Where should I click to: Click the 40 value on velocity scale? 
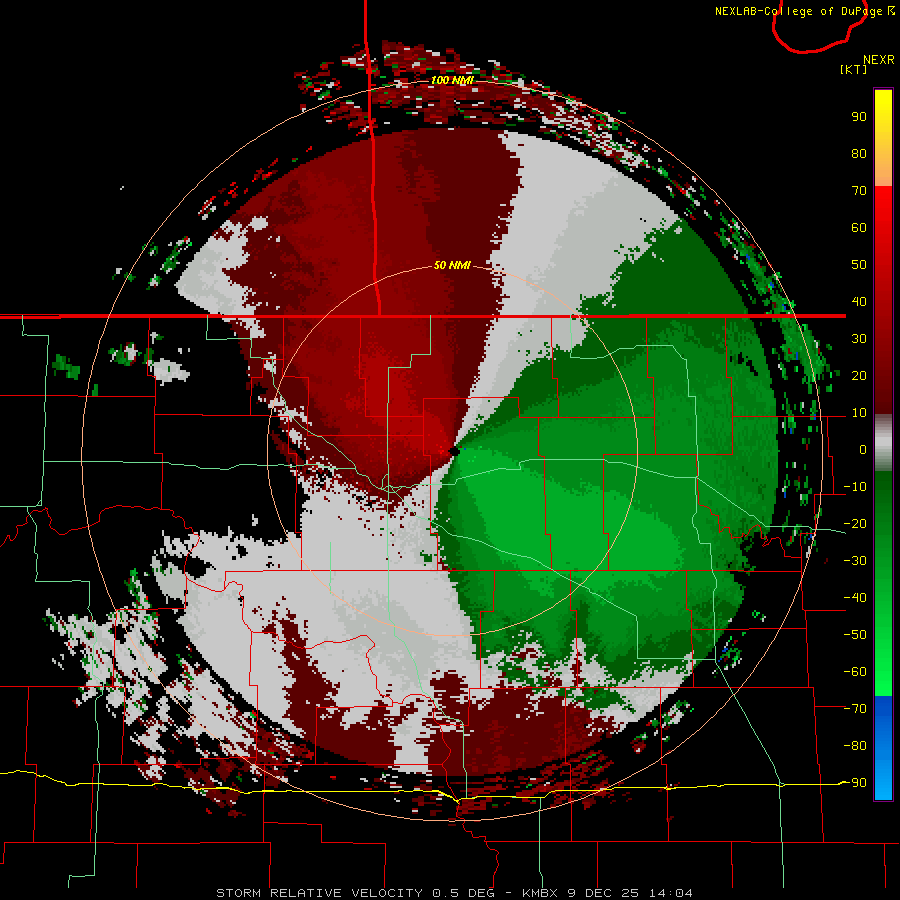click(x=859, y=302)
